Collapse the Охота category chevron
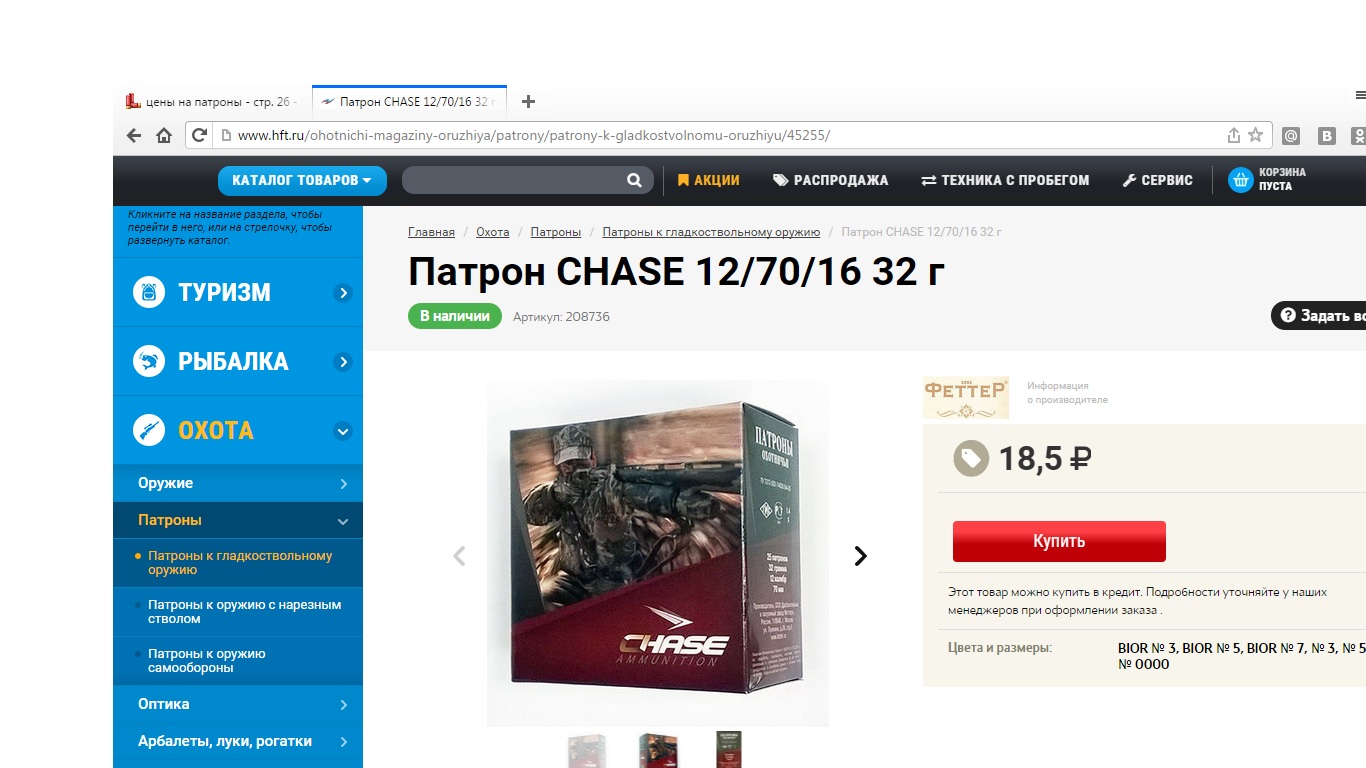Image resolution: width=1366 pixels, height=768 pixels. point(343,431)
